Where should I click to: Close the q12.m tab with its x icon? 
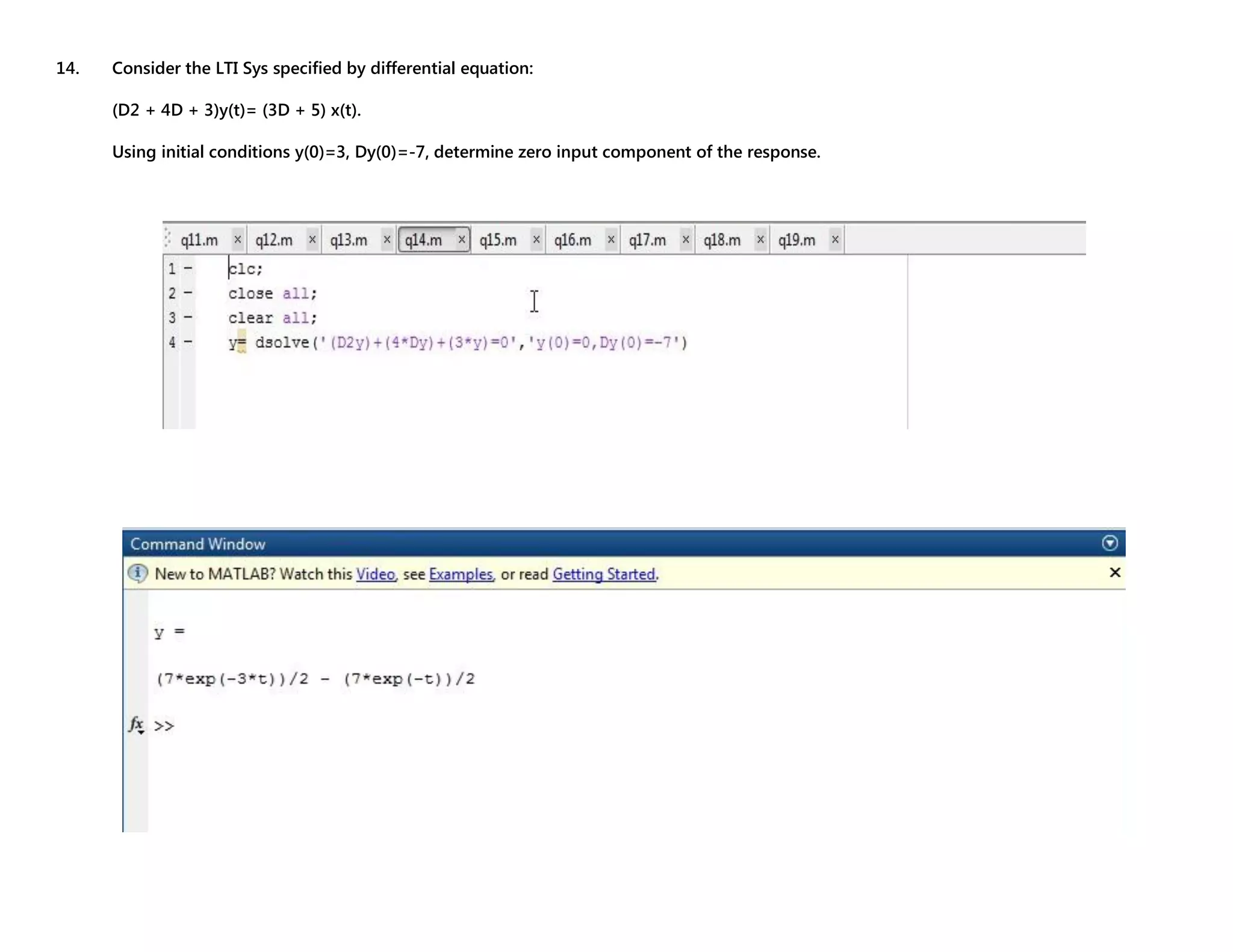312,240
